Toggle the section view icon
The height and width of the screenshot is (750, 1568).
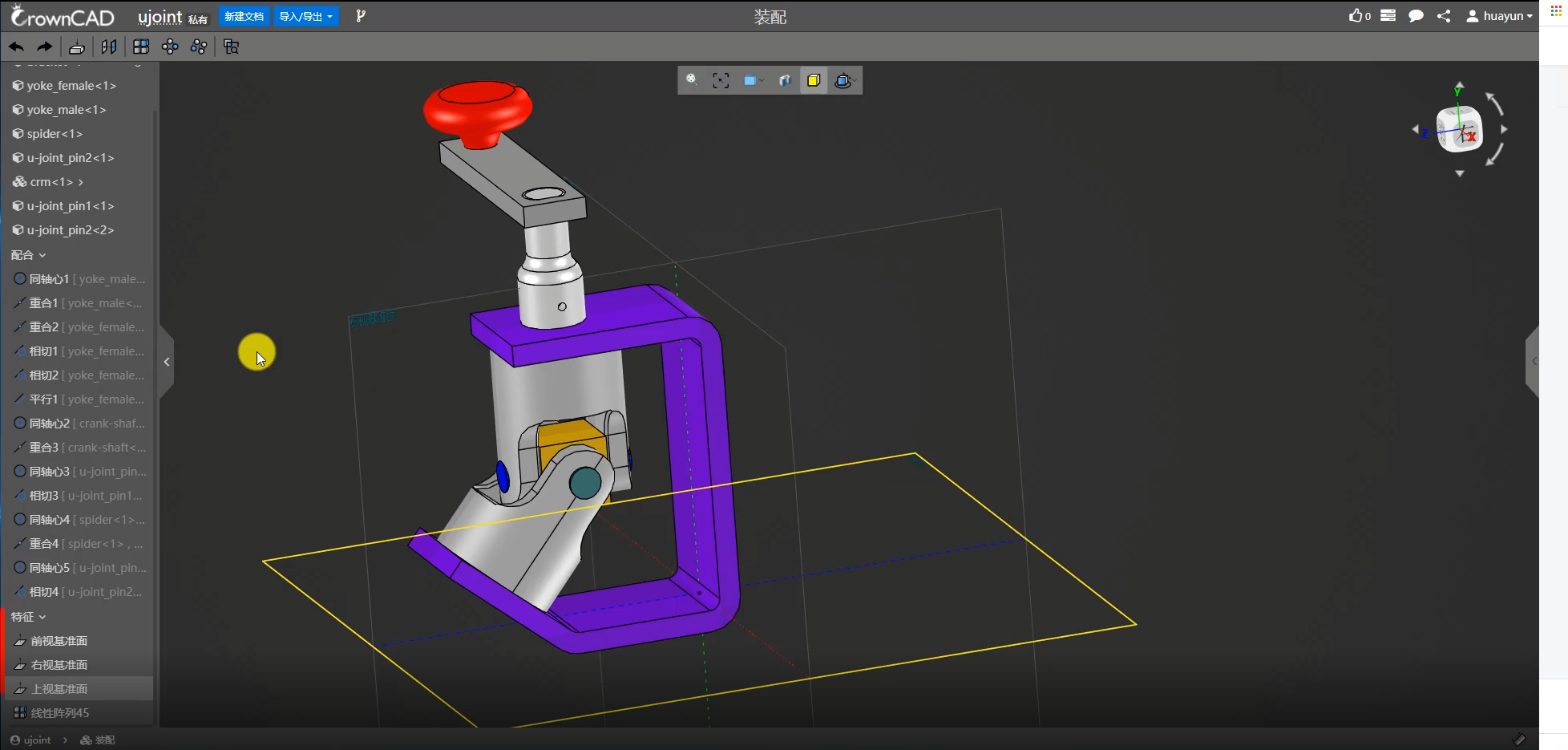click(785, 80)
